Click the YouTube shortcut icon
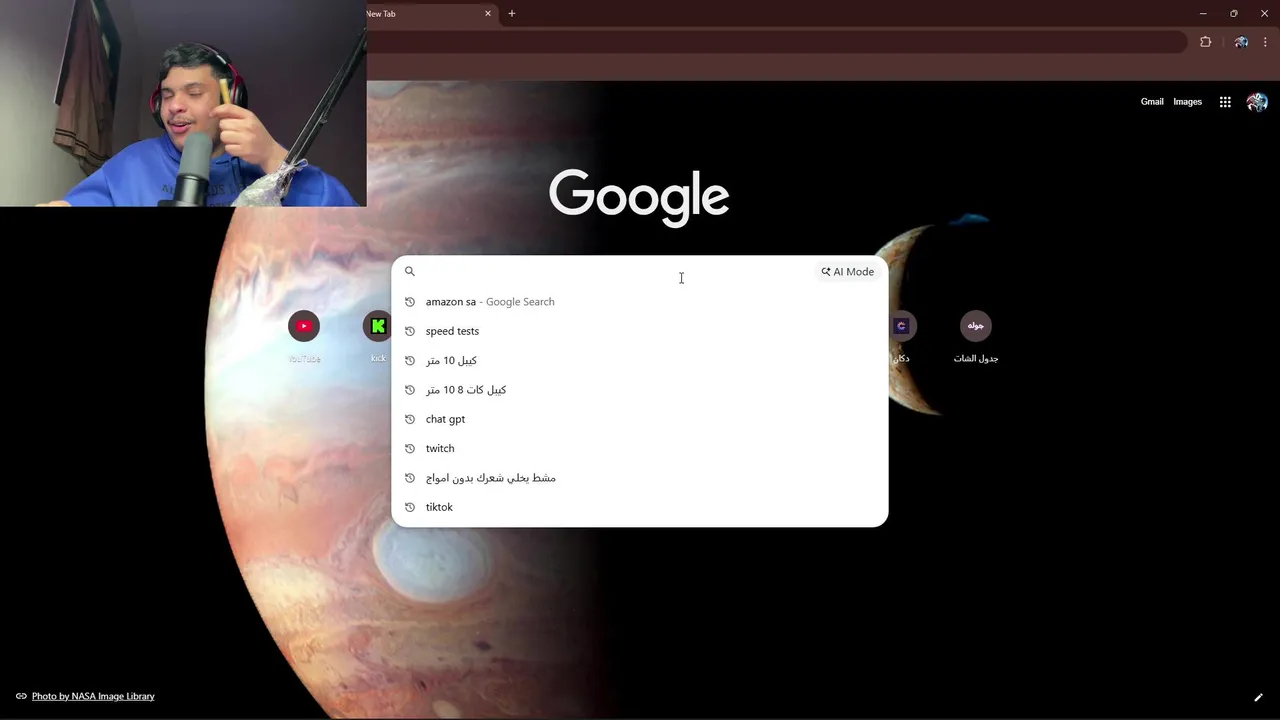Viewport: 1280px width, 720px height. [304, 326]
